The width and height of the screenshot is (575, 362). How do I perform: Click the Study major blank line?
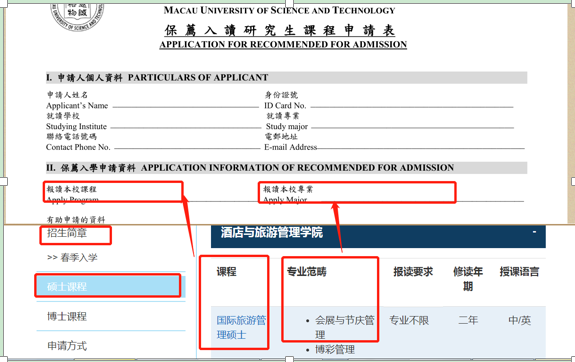tap(413, 128)
